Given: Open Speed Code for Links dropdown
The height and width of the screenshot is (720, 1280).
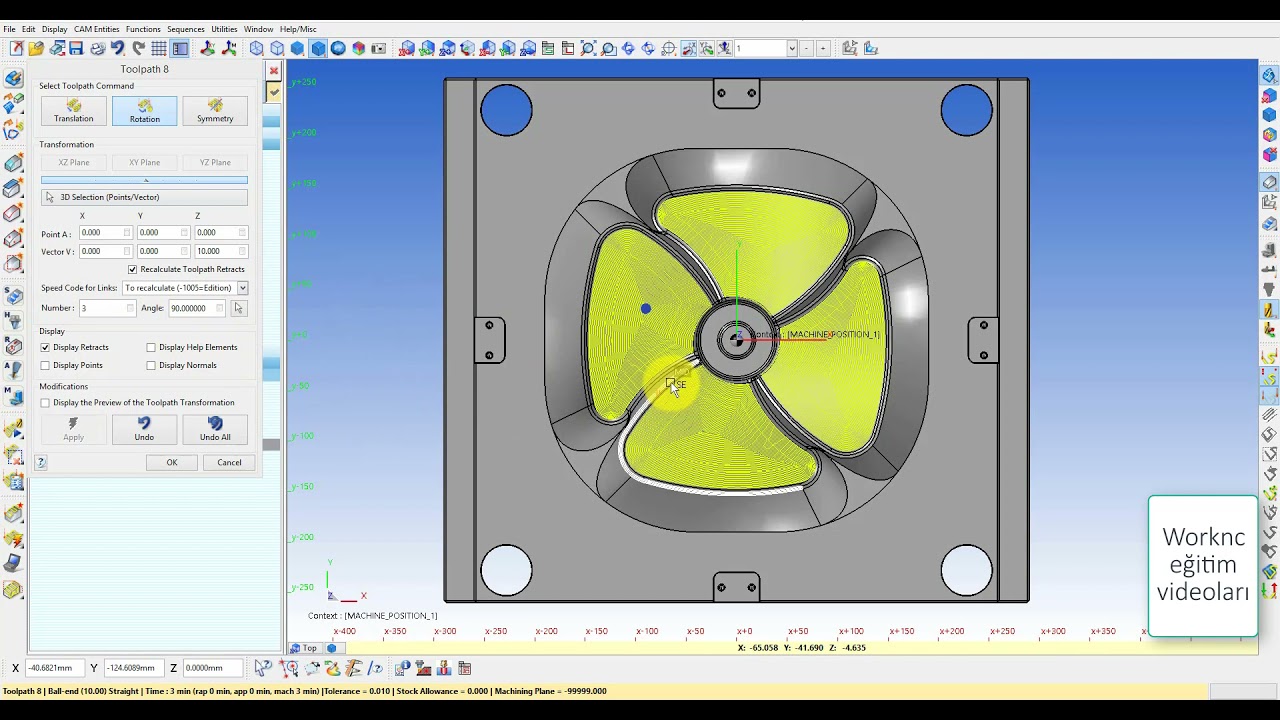Looking at the screenshot, I should click(x=242, y=288).
